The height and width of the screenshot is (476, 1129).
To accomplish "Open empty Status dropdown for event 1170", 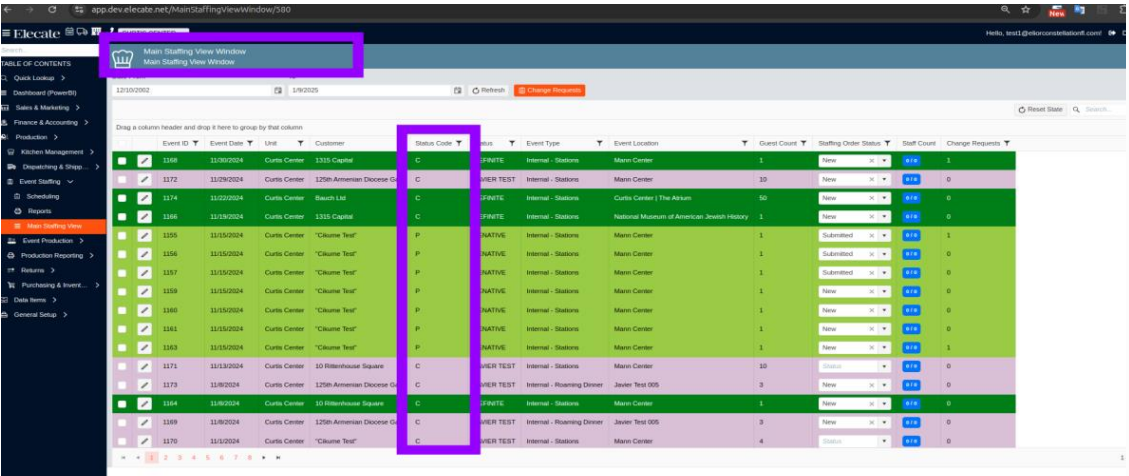I will (x=885, y=441).
